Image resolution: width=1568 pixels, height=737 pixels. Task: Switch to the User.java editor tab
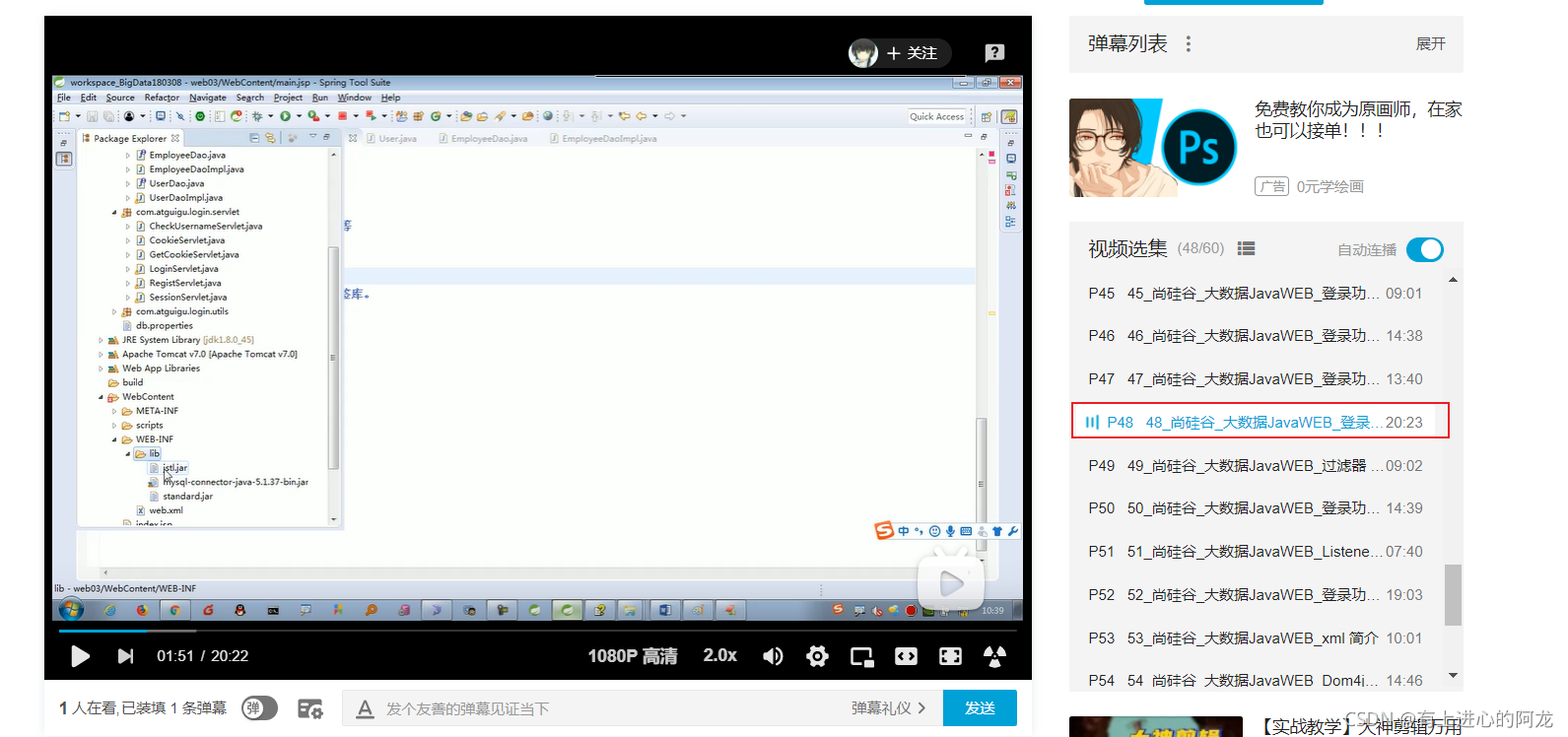click(392, 139)
